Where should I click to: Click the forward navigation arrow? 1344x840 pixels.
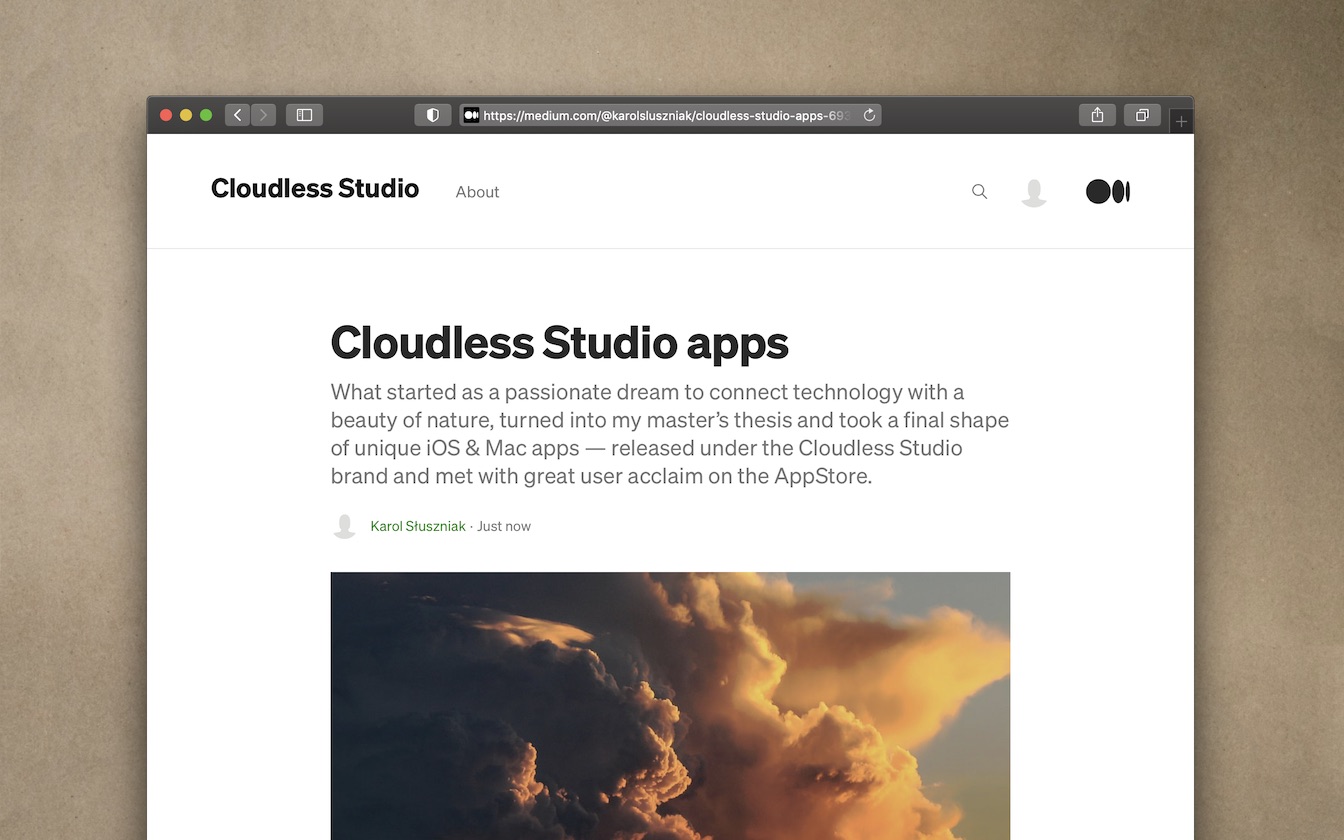(x=264, y=115)
